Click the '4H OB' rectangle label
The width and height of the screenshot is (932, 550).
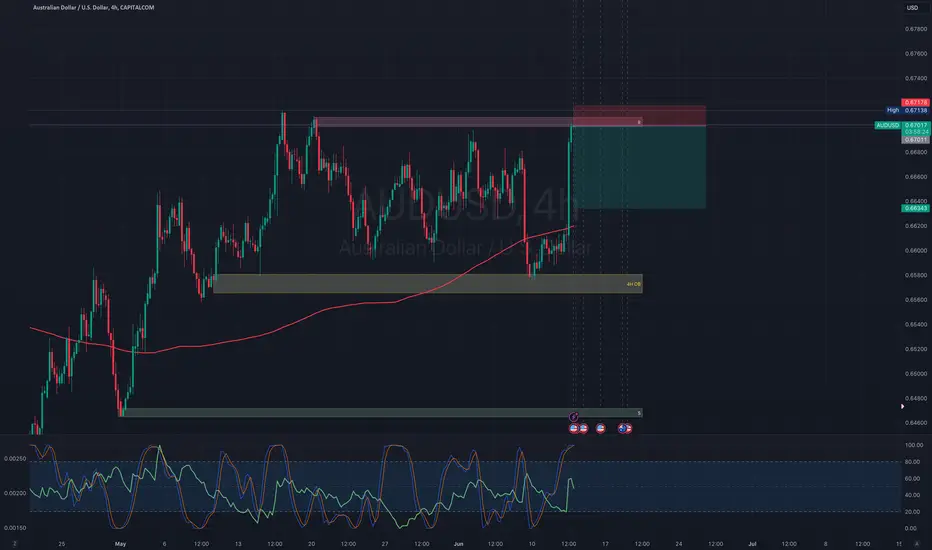tap(634, 284)
